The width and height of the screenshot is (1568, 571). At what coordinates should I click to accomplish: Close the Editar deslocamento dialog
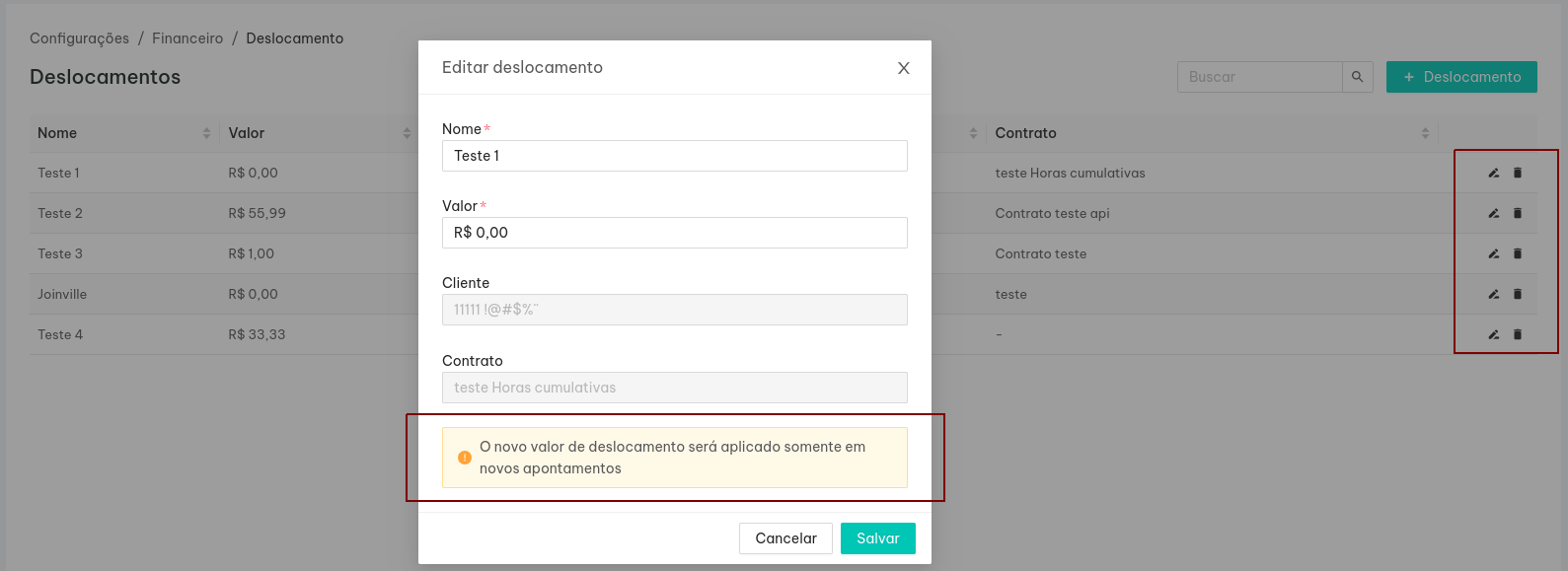[903, 68]
